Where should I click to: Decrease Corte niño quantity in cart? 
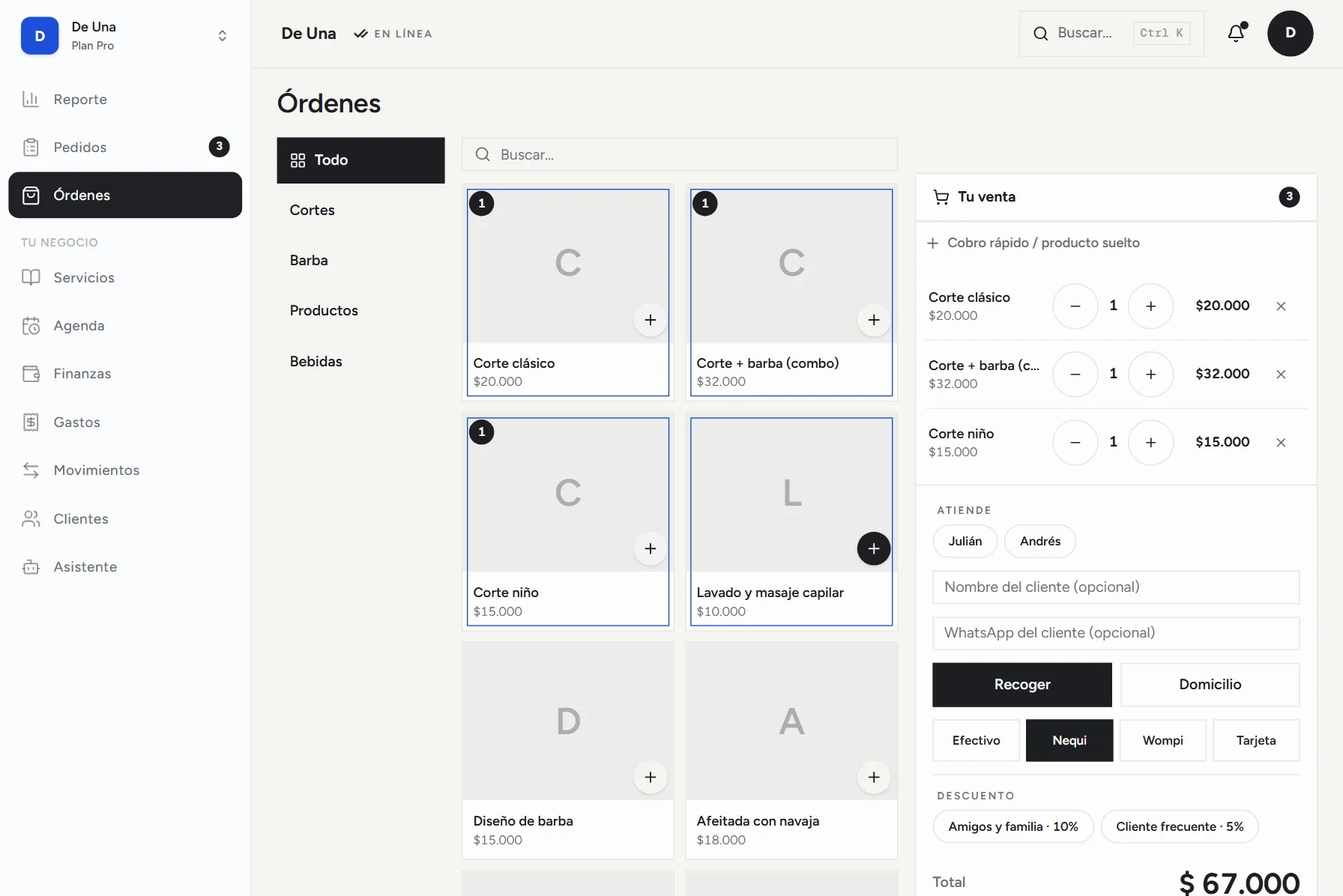[x=1075, y=442]
